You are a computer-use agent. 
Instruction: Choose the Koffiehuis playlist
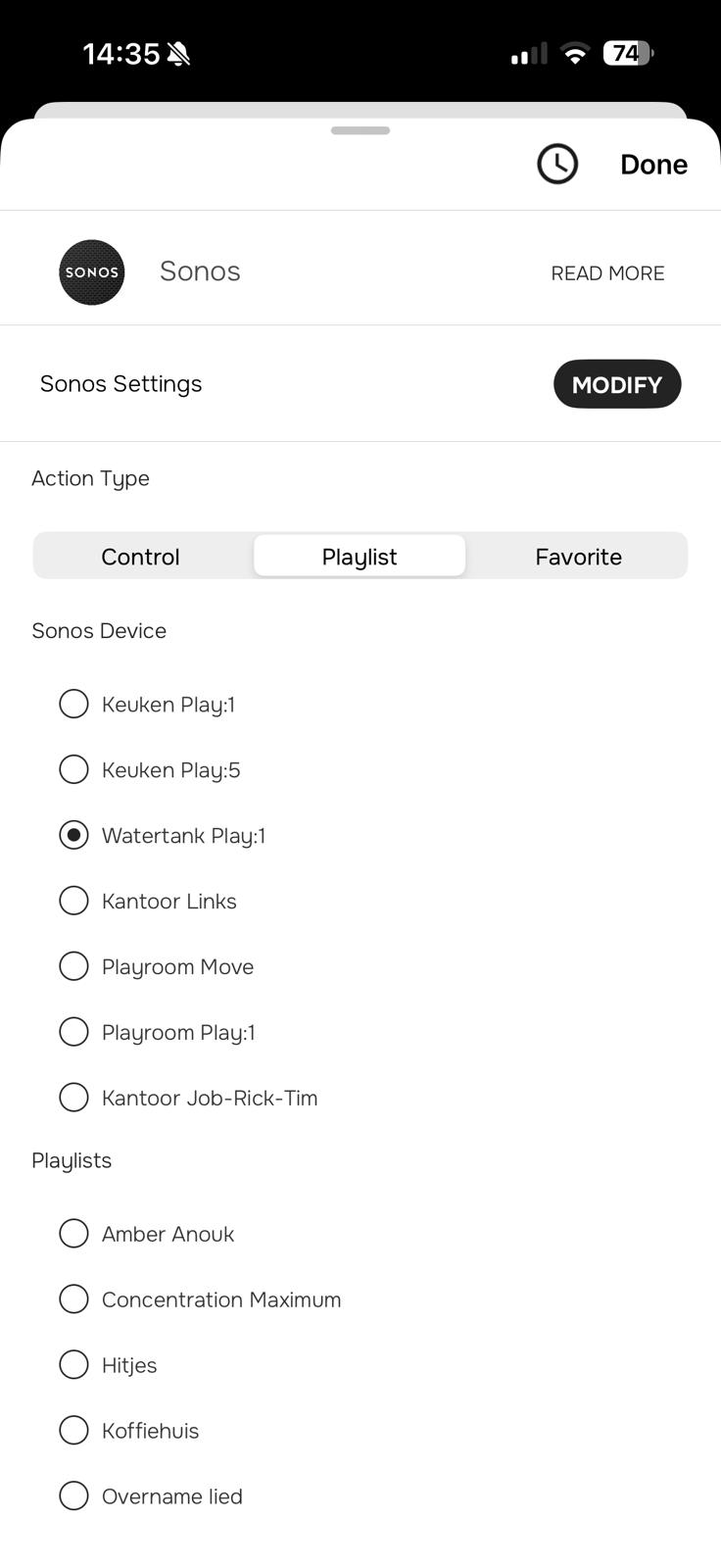point(73,1431)
